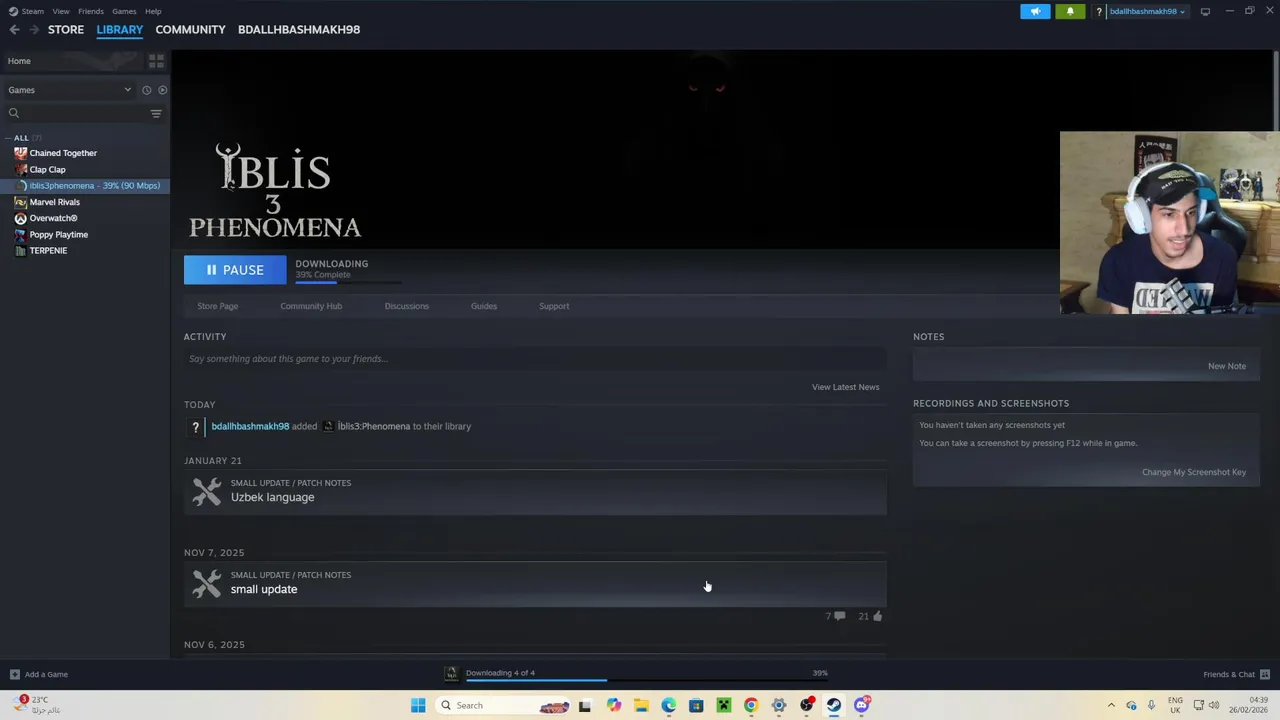
Task: Open bdallhbashmakh98 profile in activity feed
Action: pyautogui.click(x=250, y=426)
